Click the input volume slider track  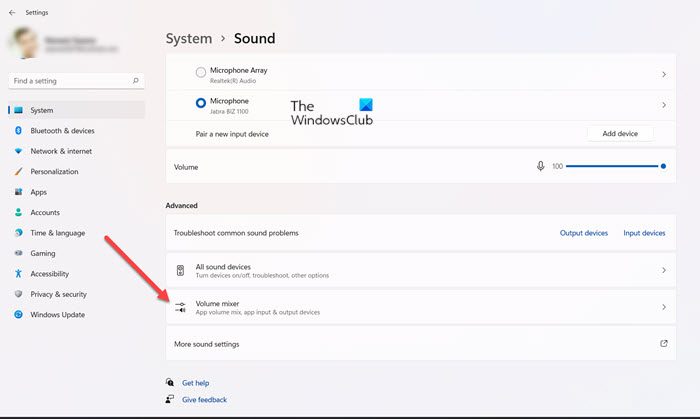point(610,166)
